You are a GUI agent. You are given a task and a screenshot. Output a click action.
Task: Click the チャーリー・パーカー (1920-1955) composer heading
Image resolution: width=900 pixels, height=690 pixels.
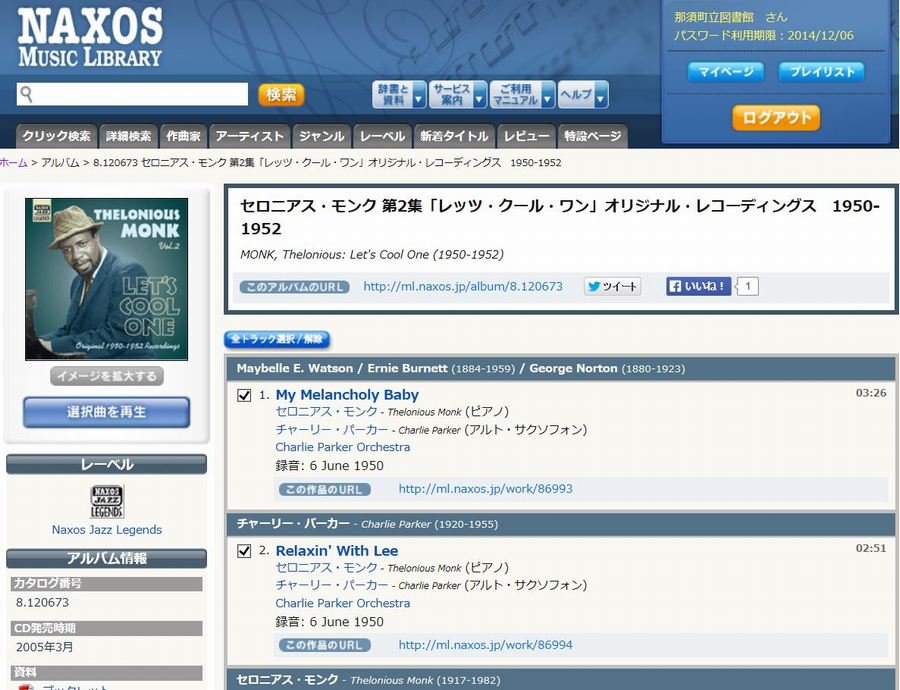tap(367, 524)
